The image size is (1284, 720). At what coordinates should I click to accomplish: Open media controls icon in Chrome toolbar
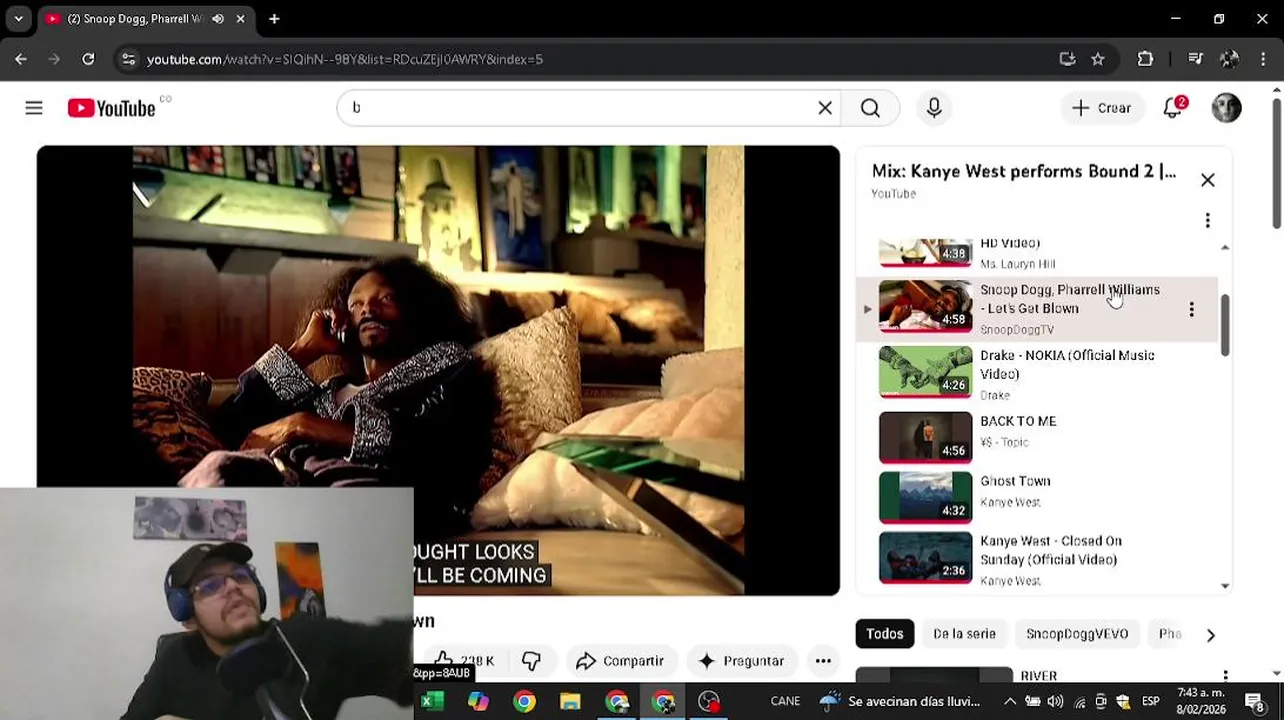coord(1195,59)
